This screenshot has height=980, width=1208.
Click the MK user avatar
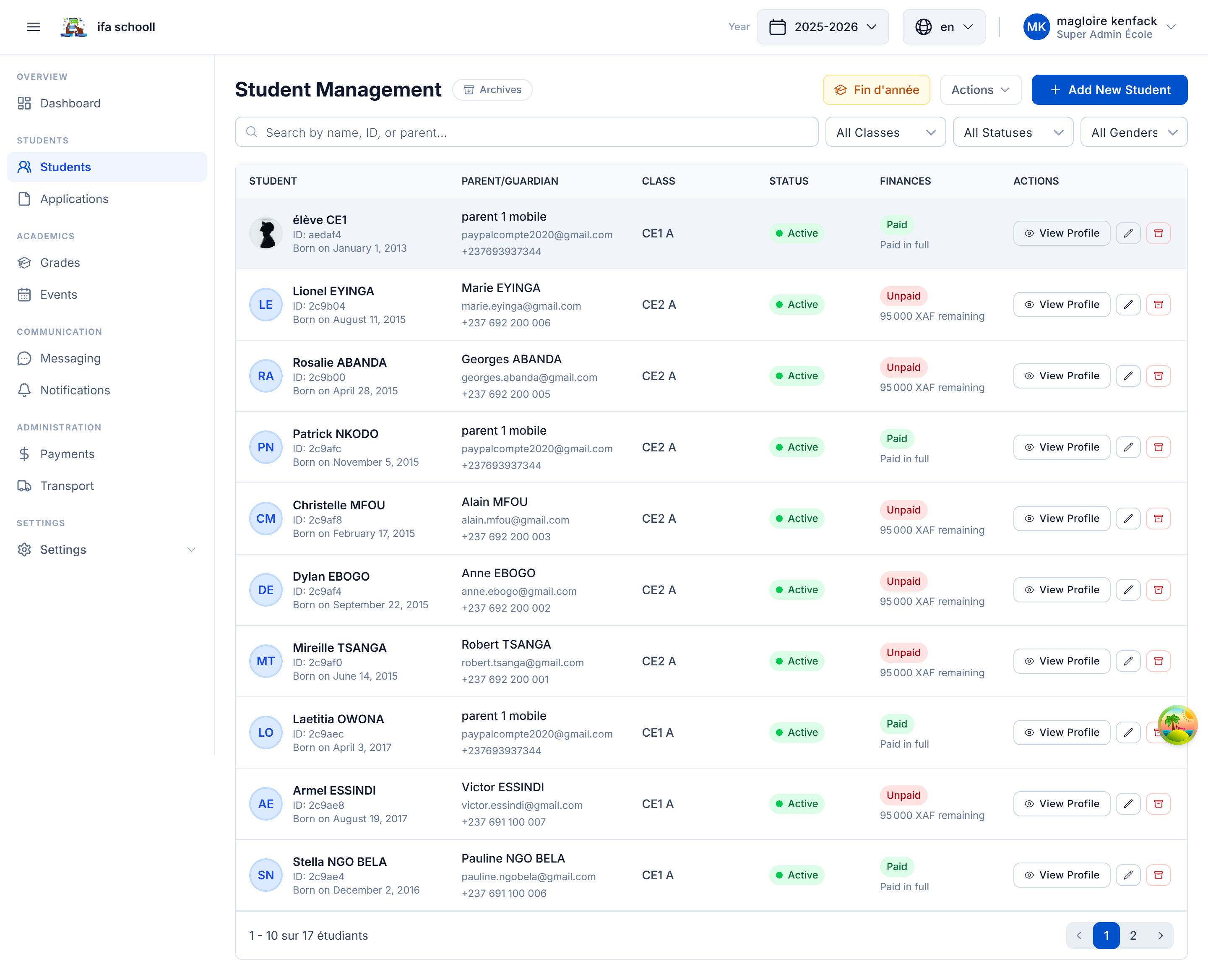[1036, 26]
